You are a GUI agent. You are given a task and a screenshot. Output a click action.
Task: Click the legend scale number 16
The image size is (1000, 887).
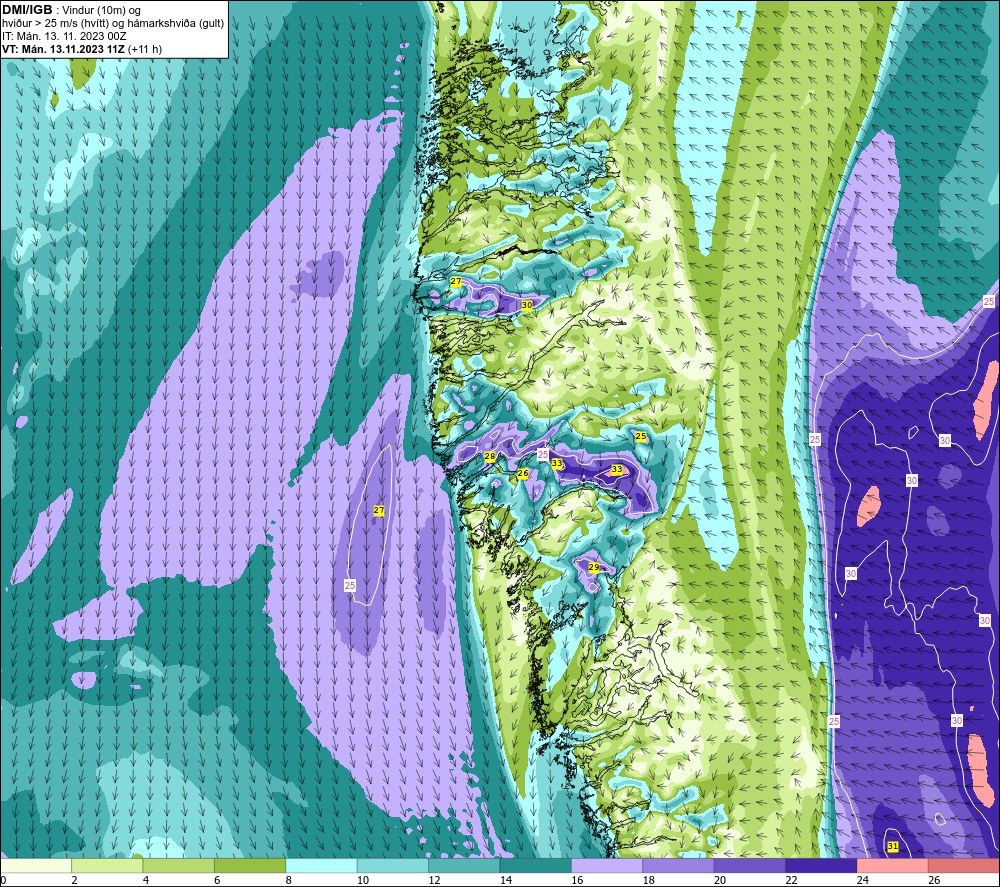(x=577, y=880)
